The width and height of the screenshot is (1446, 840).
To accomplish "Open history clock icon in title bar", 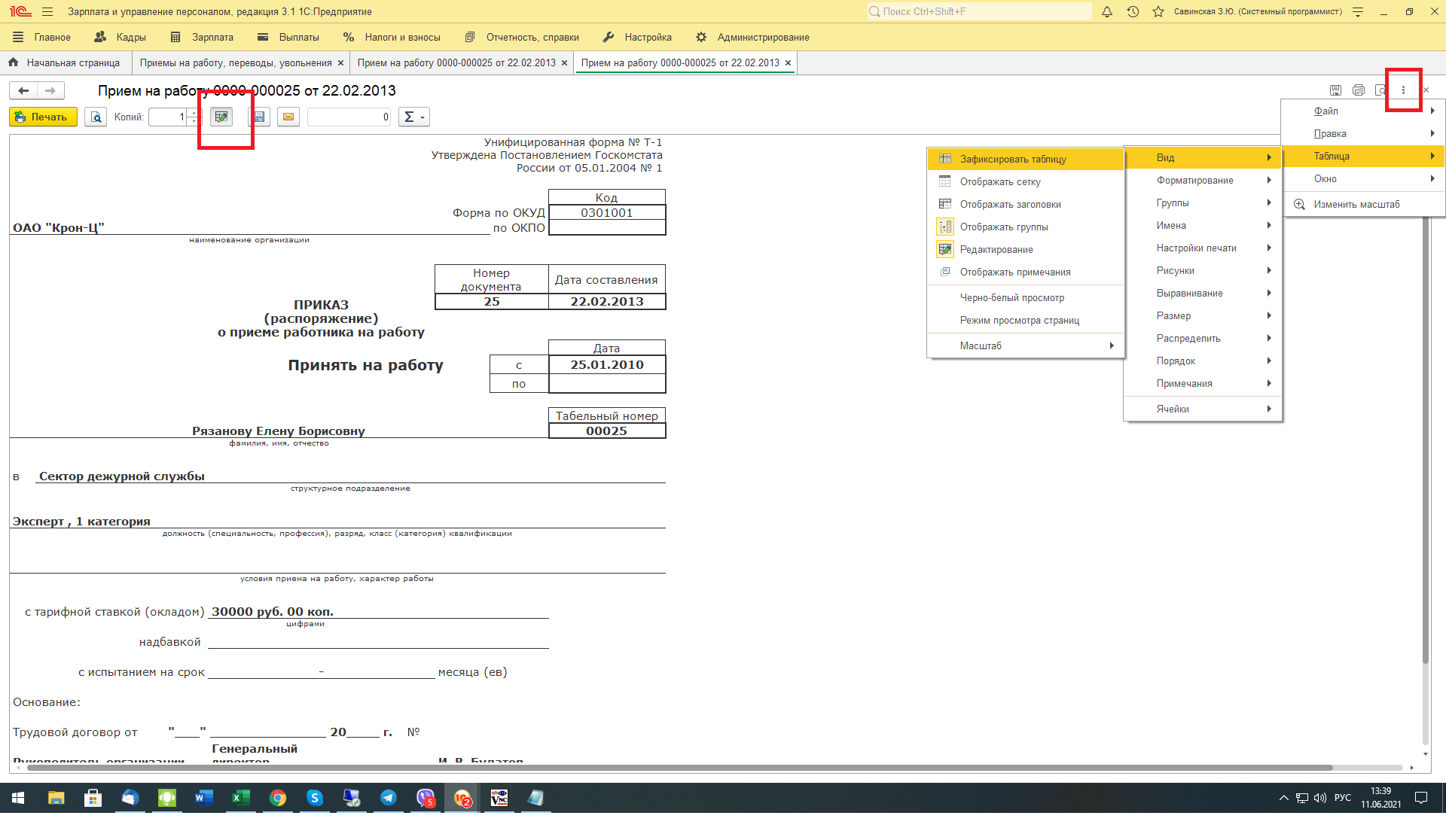I will tap(1133, 11).
